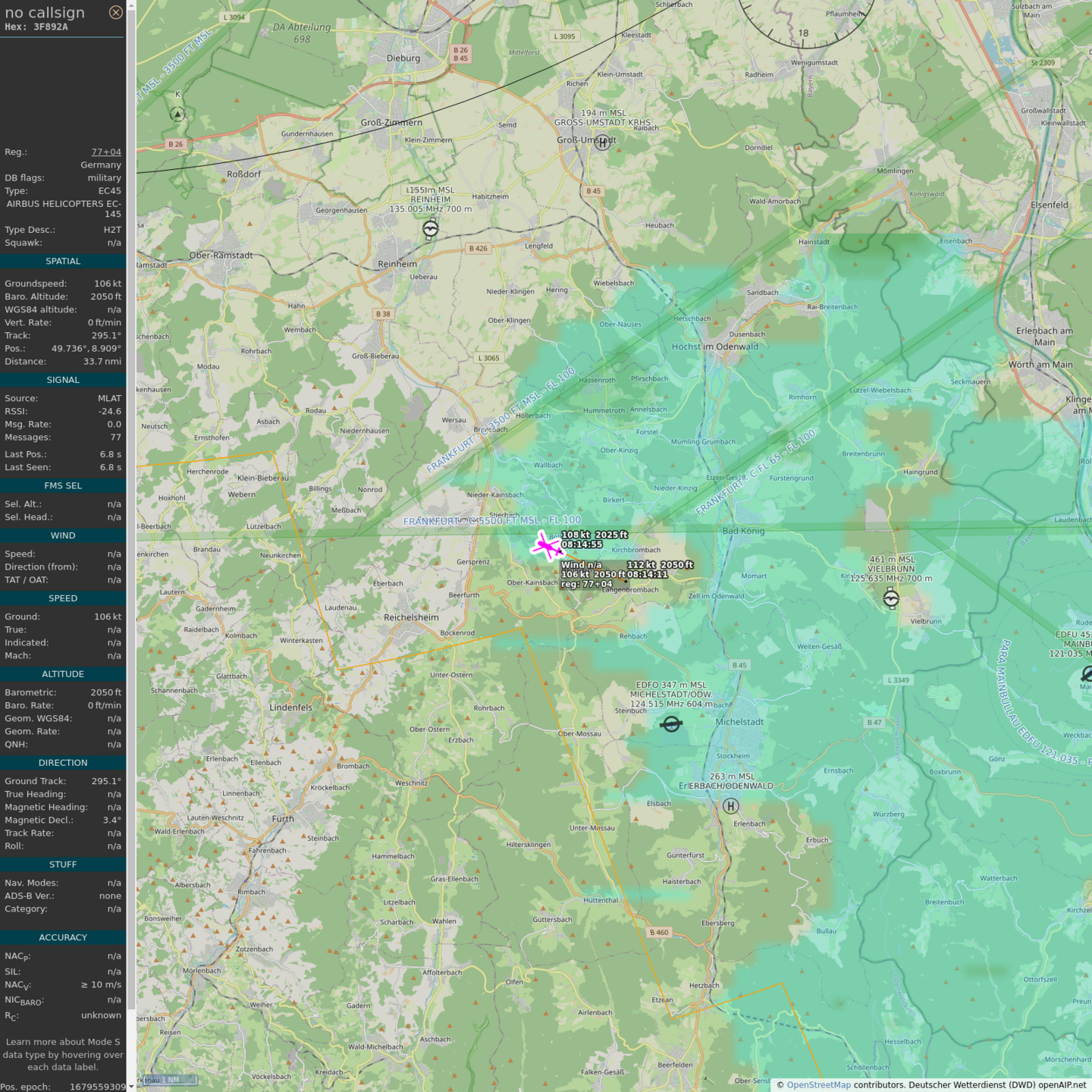Image resolution: width=1092 pixels, height=1092 pixels.
Task: Click the sidebar scrollbar down arrow
Action: pos(131,1087)
